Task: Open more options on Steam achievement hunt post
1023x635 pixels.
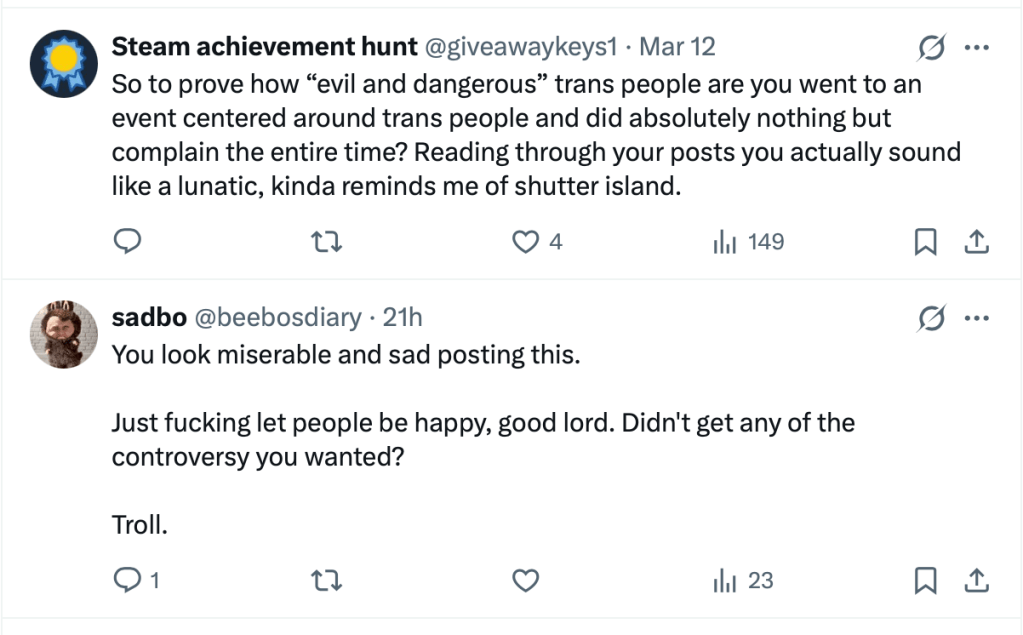Action: tap(976, 47)
